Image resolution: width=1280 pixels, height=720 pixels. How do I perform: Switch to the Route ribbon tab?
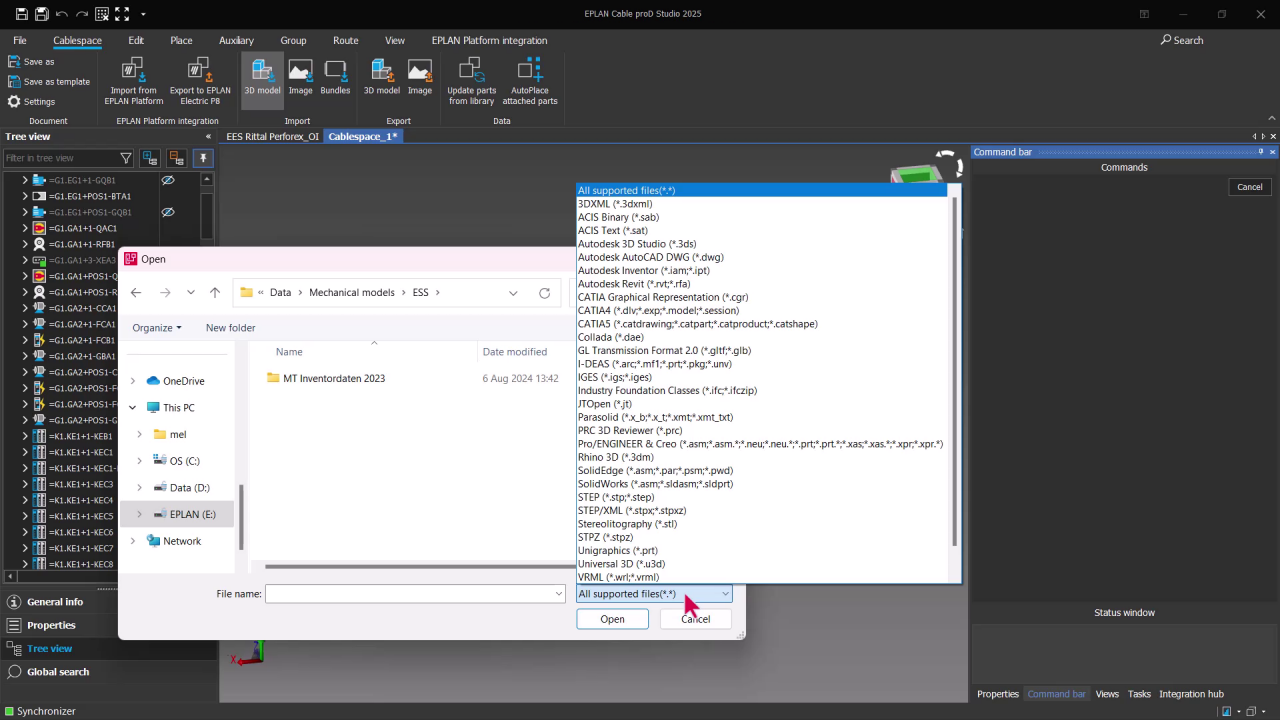tap(345, 40)
